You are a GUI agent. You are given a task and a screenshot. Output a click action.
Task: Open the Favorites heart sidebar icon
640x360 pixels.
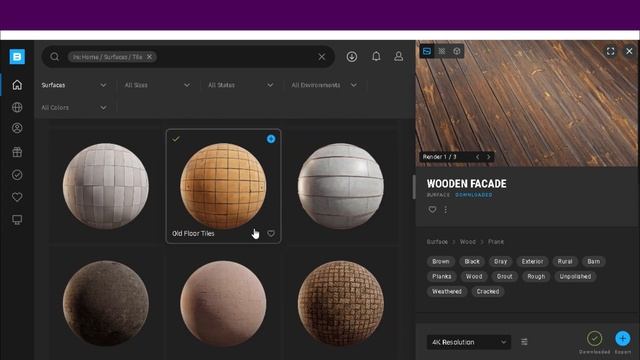[17, 197]
